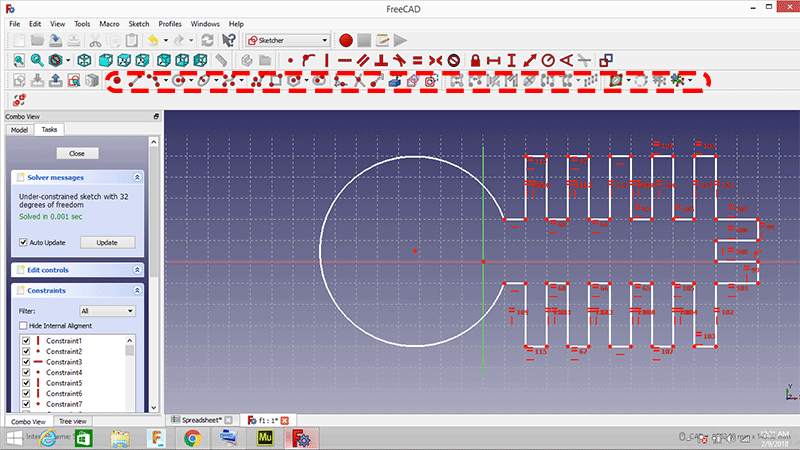Viewport: 800px width, 450px height.
Task: Open the Redo history dropdown arrow
Action: (191, 40)
